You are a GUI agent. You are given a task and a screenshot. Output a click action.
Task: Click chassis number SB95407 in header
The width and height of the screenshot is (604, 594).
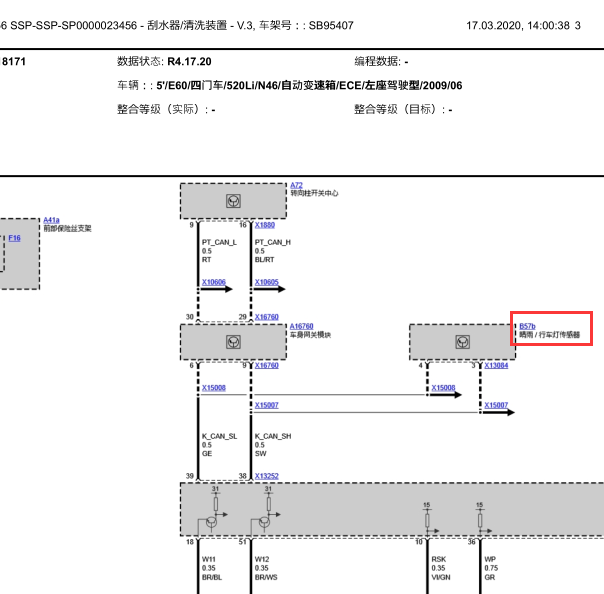click(x=331, y=26)
